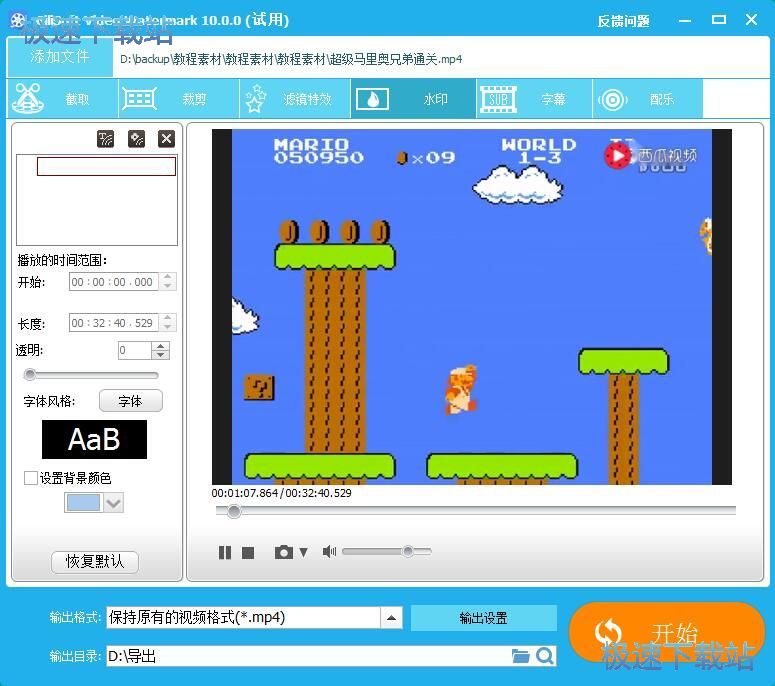Pause the video playback
The width and height of the screenshot is (775, 686).
(x=225, y=553)
